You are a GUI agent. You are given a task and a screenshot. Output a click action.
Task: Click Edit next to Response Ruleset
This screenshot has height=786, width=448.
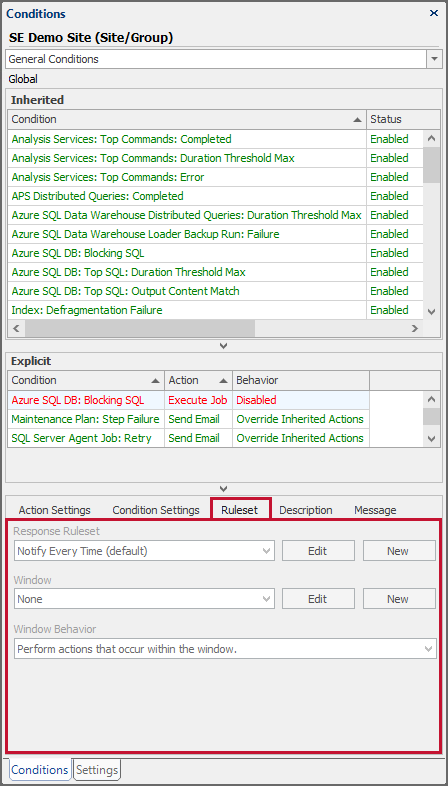pos(318,551)
